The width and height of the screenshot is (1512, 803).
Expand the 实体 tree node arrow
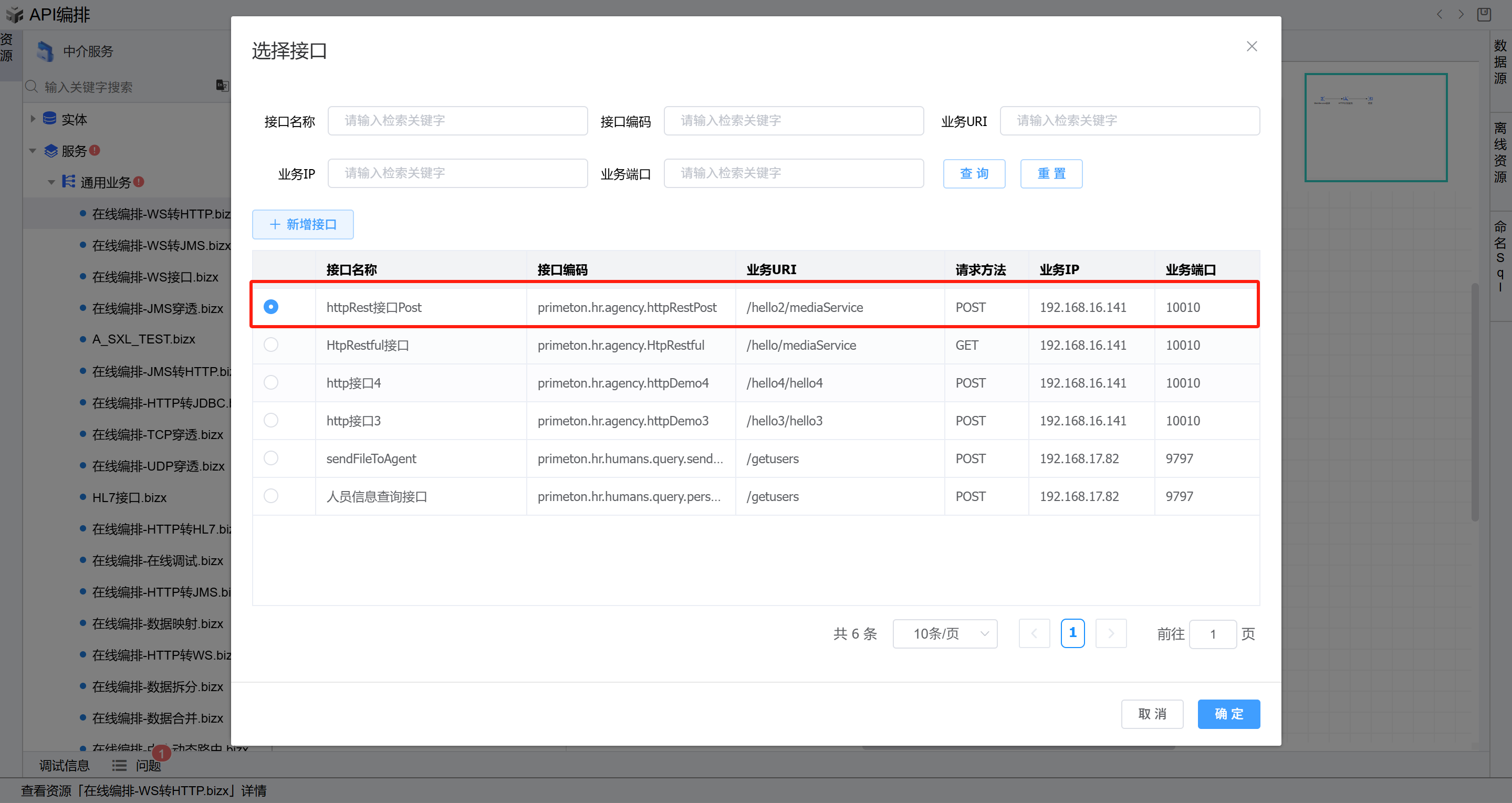click(33, 119)
